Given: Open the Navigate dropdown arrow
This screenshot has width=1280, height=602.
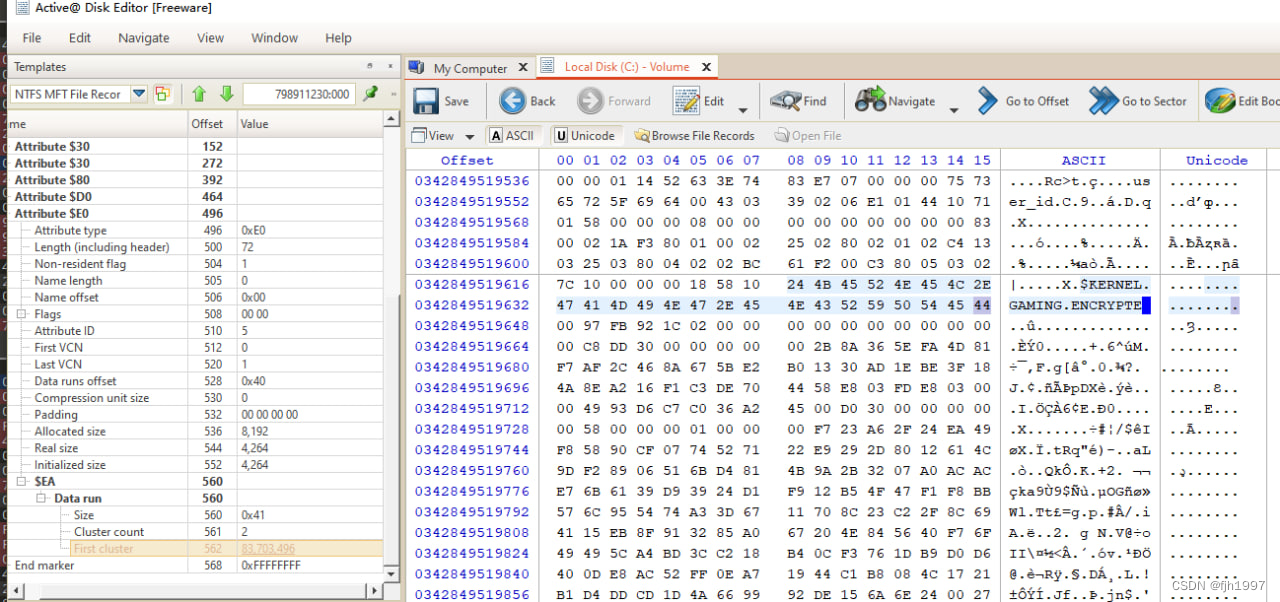Looking at the screenshot, I should click(x=954, y=109).
